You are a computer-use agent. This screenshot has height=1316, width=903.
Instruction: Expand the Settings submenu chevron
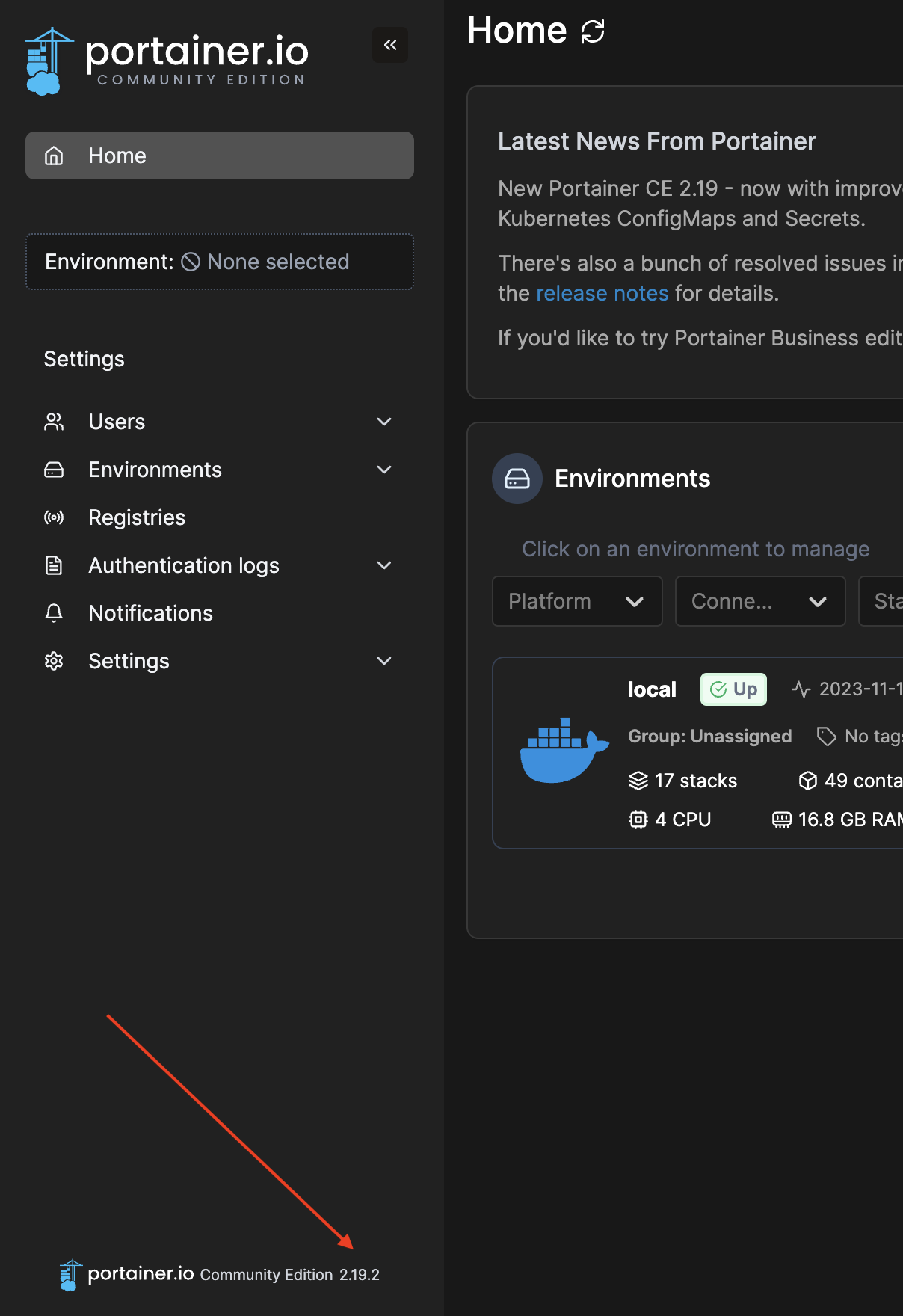[384, 661]
